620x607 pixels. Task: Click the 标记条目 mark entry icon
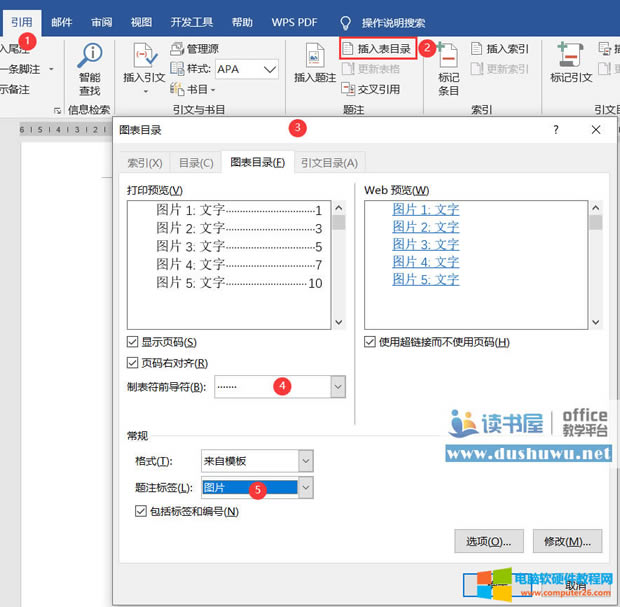coord(448,55)
